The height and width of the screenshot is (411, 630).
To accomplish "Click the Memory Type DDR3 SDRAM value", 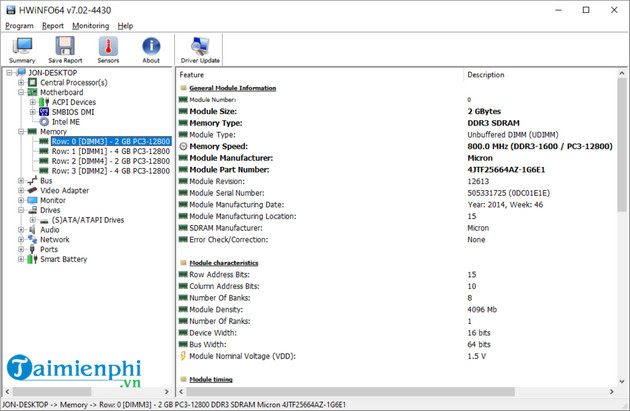I will point(493,123).
